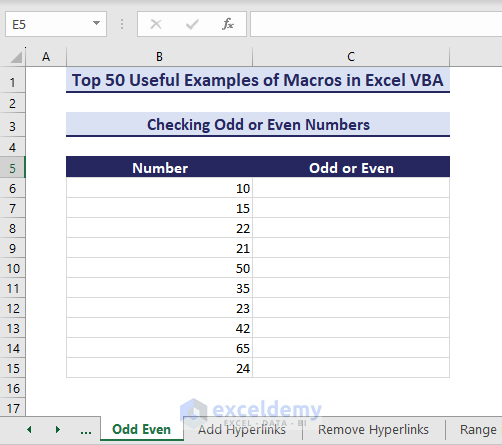Select the cell containing 42

pos(159,328)
